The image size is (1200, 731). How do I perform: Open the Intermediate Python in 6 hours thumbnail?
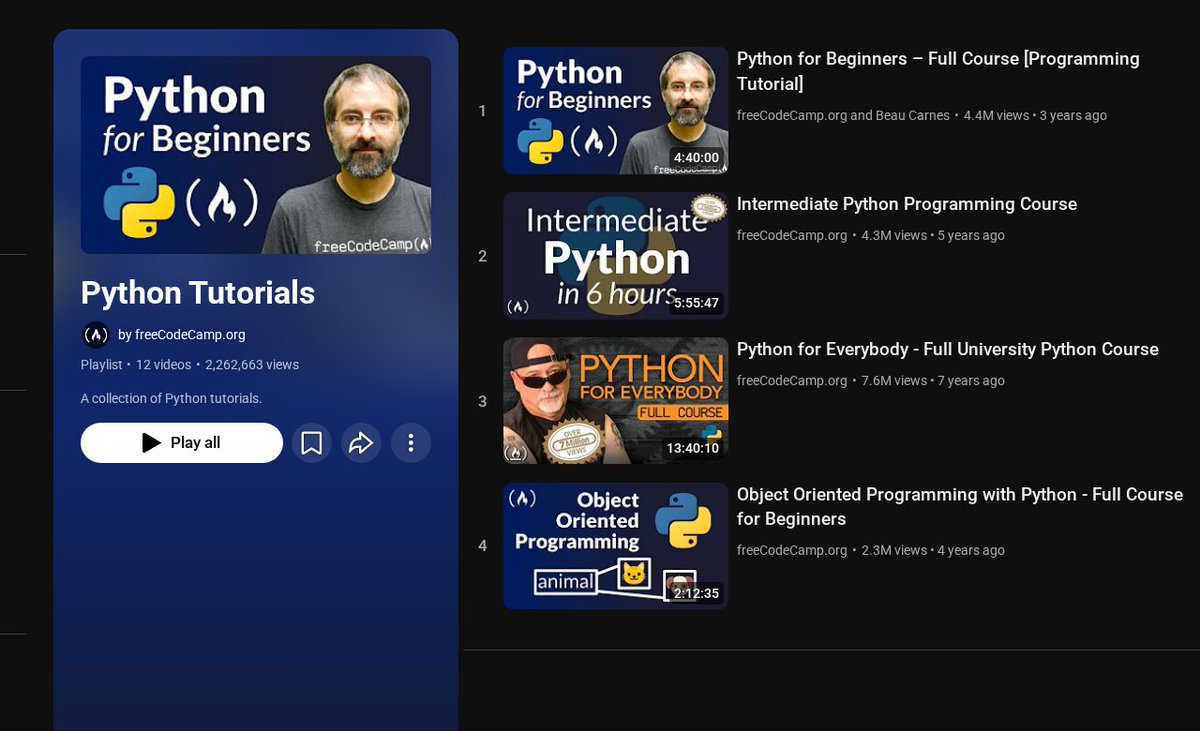coord(616,256)
